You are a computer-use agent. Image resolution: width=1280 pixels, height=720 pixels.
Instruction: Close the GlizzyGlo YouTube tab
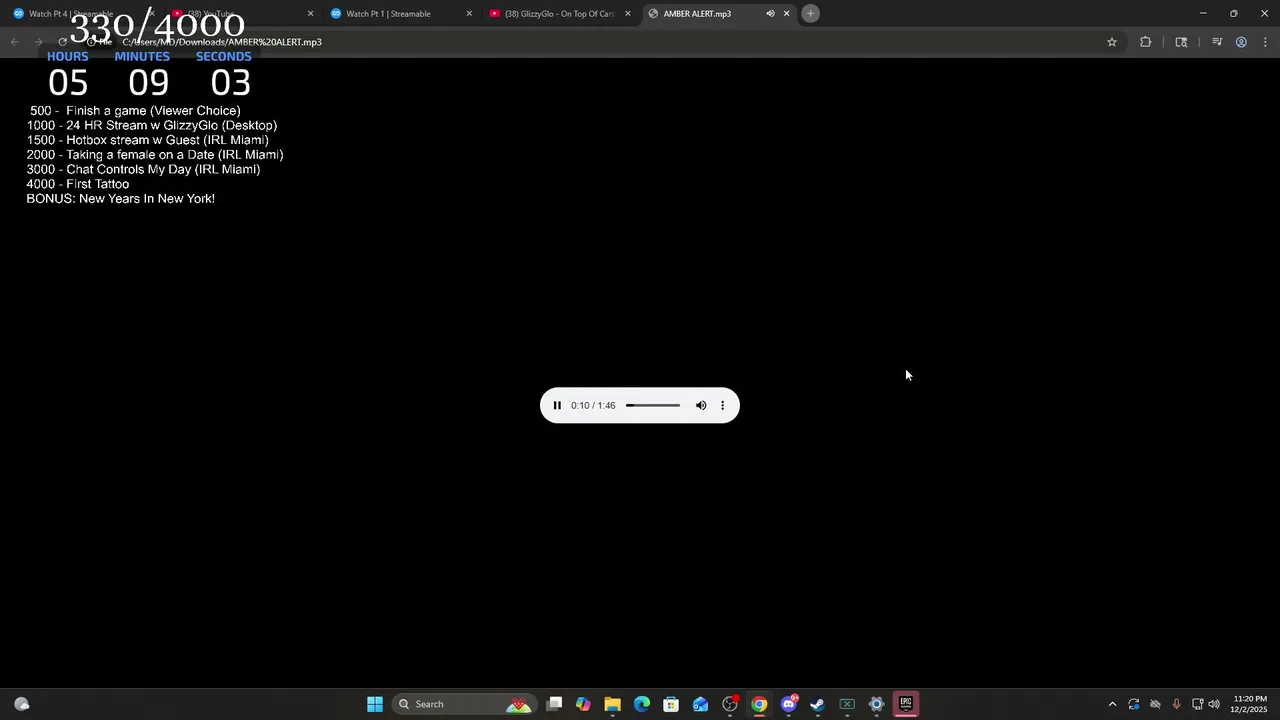click(x=628, y=13)
